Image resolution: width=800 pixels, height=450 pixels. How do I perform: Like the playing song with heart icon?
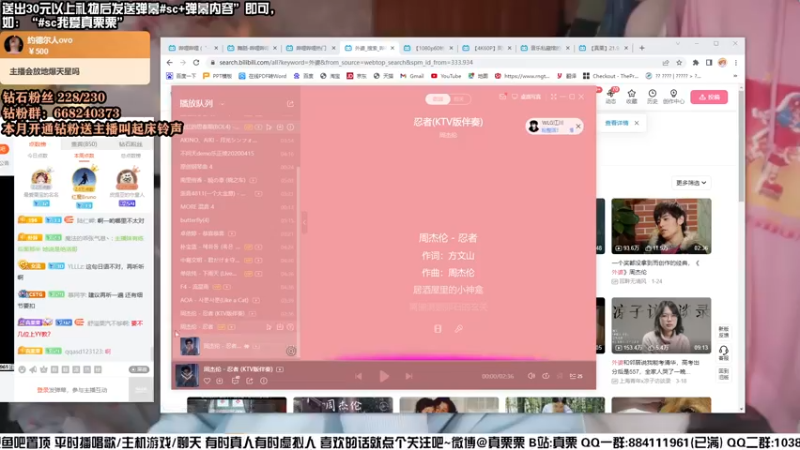(x=207, y=381)
